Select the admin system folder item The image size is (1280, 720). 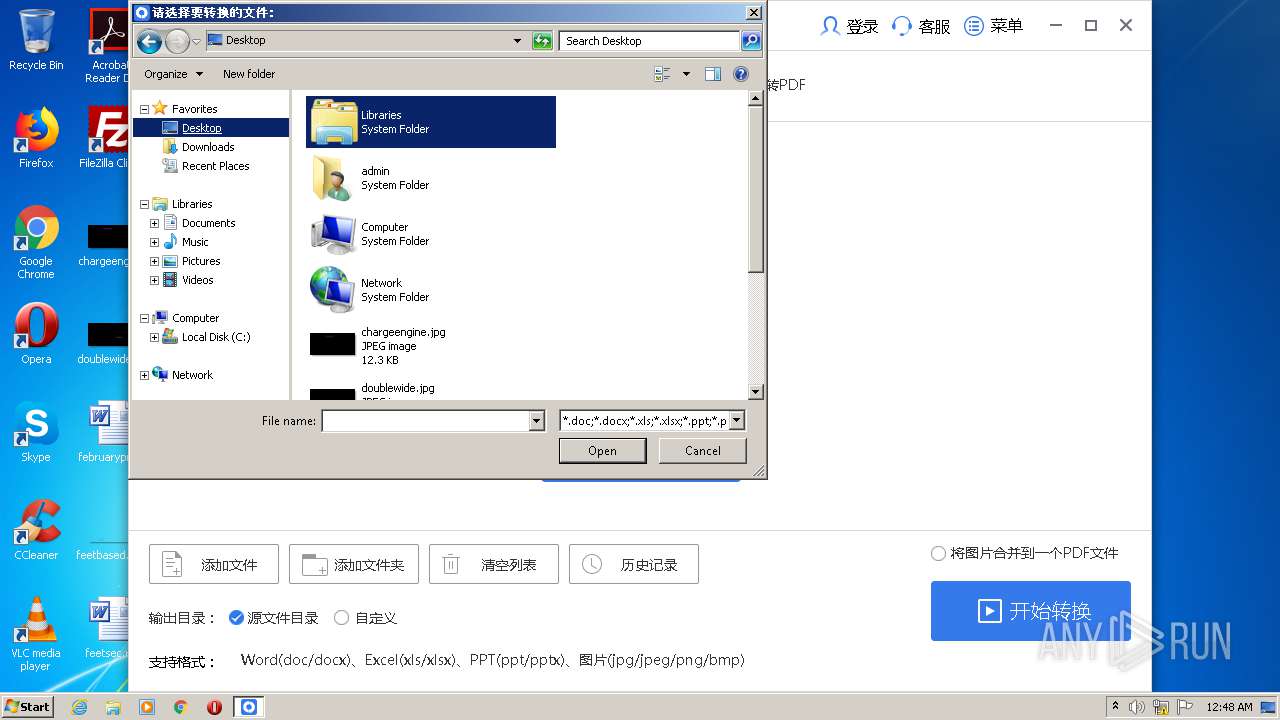pos(431,178)
